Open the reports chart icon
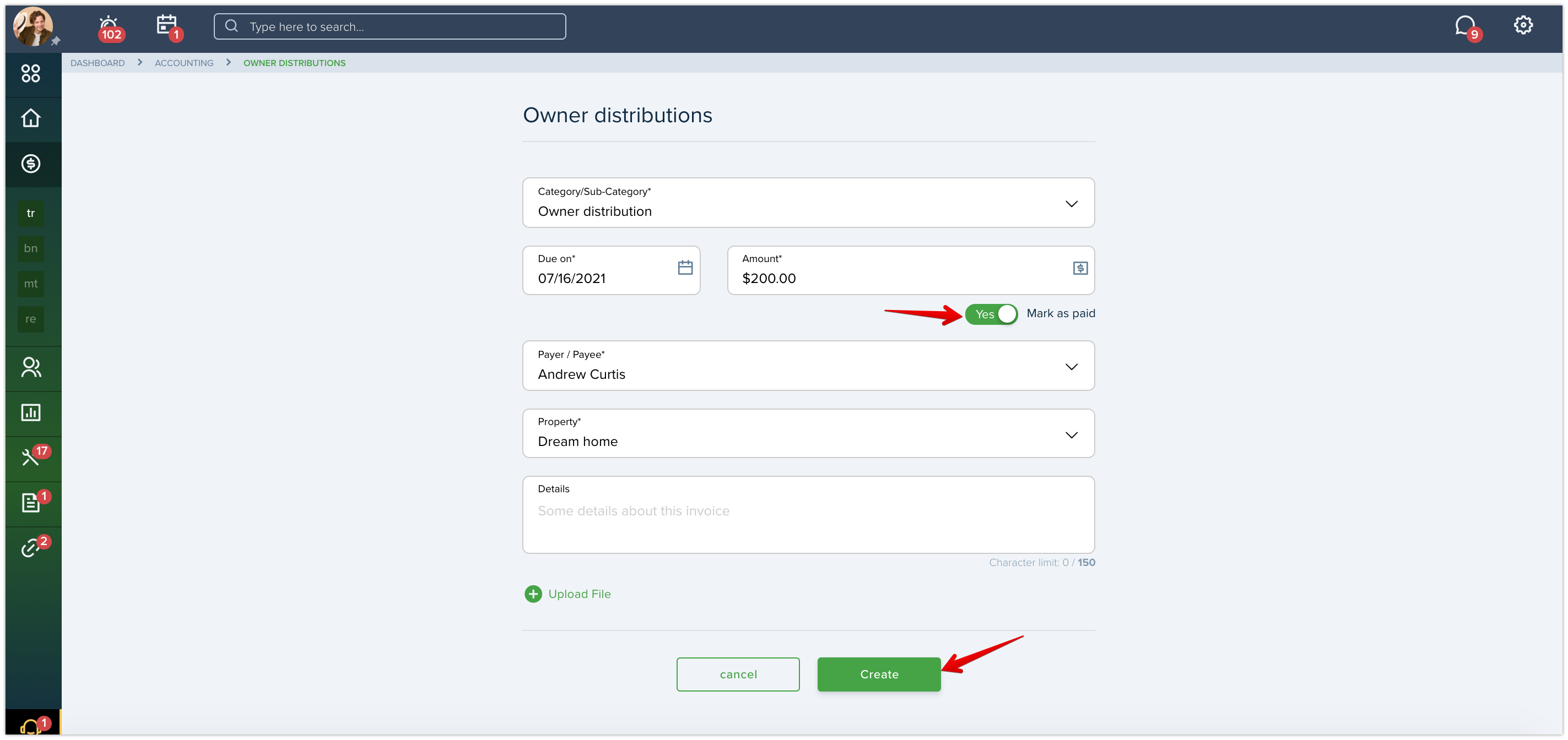The image size is (1568, 740). 30,412
